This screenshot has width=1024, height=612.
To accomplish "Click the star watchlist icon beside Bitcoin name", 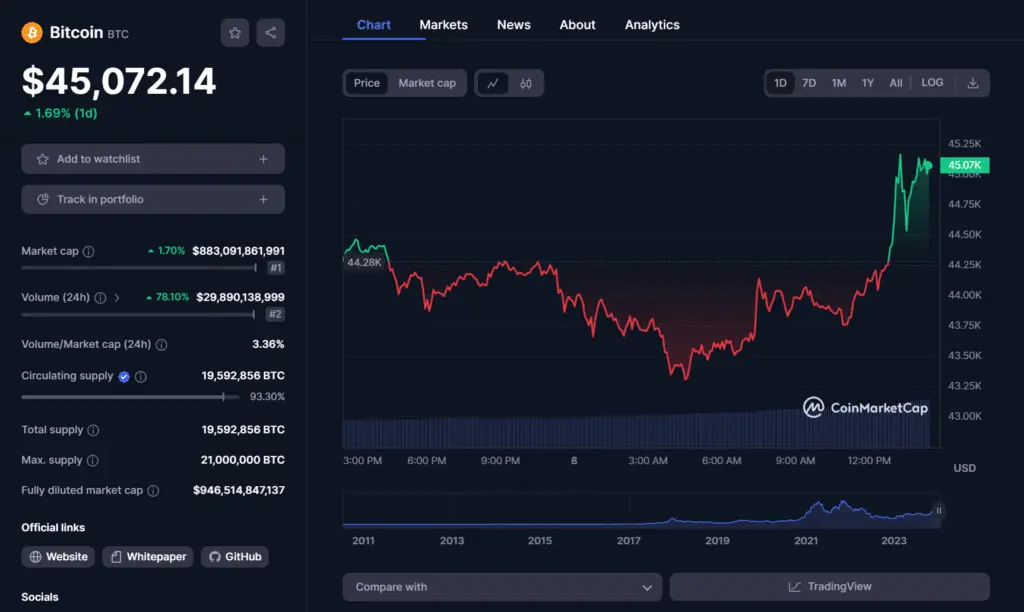I will coord(235,32).
